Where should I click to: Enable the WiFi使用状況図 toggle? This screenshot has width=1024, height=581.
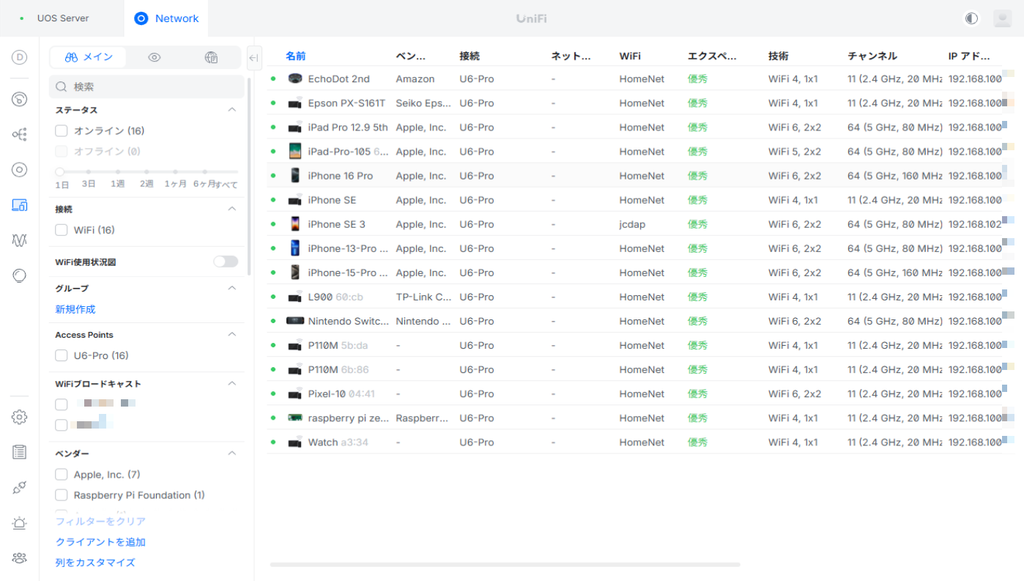pyautogui.click(x=225, y=262)
